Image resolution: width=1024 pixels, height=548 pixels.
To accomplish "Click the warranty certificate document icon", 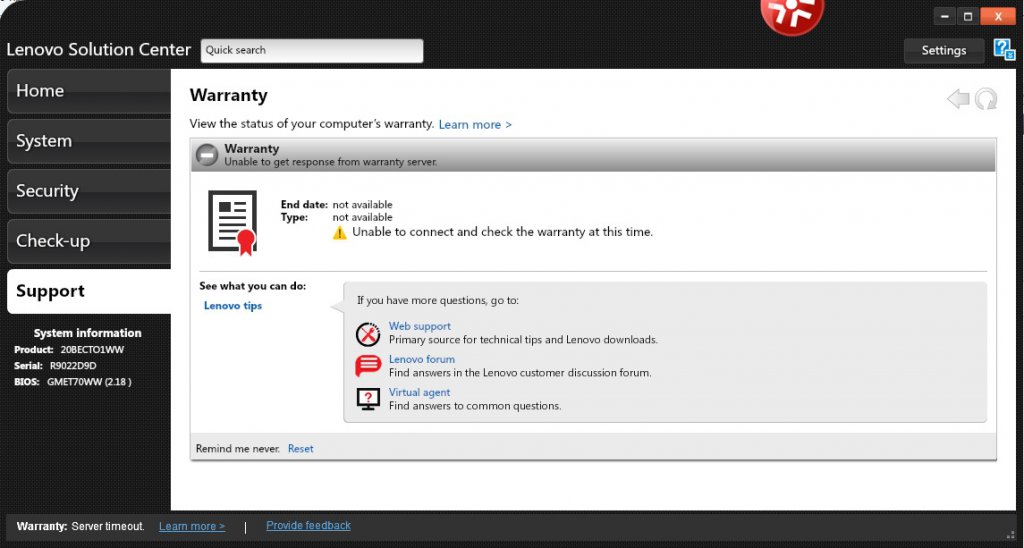I will (232, 223).
